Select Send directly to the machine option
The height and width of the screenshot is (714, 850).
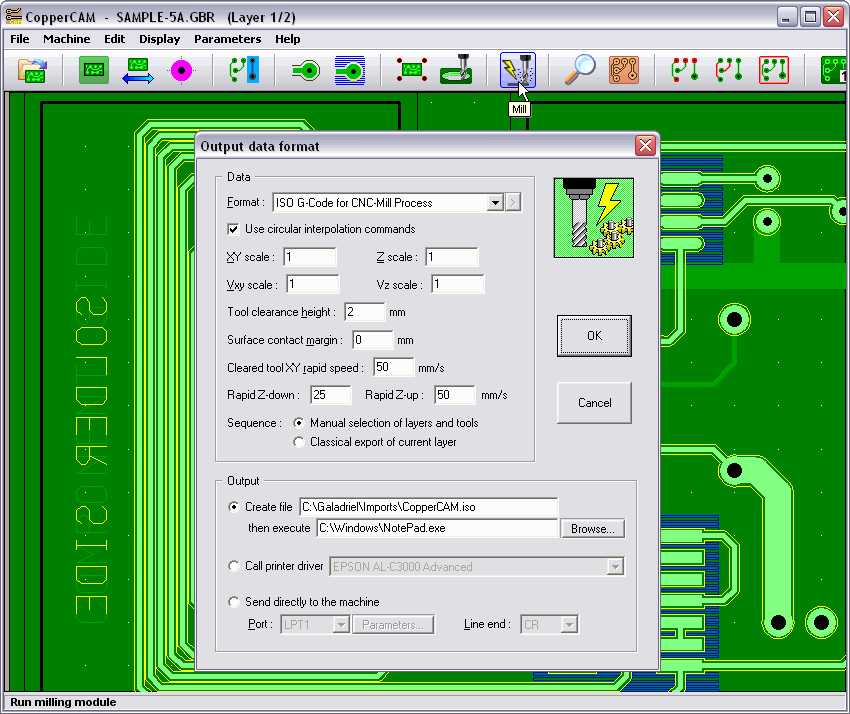pyautogui.click(x=235, y=602)
